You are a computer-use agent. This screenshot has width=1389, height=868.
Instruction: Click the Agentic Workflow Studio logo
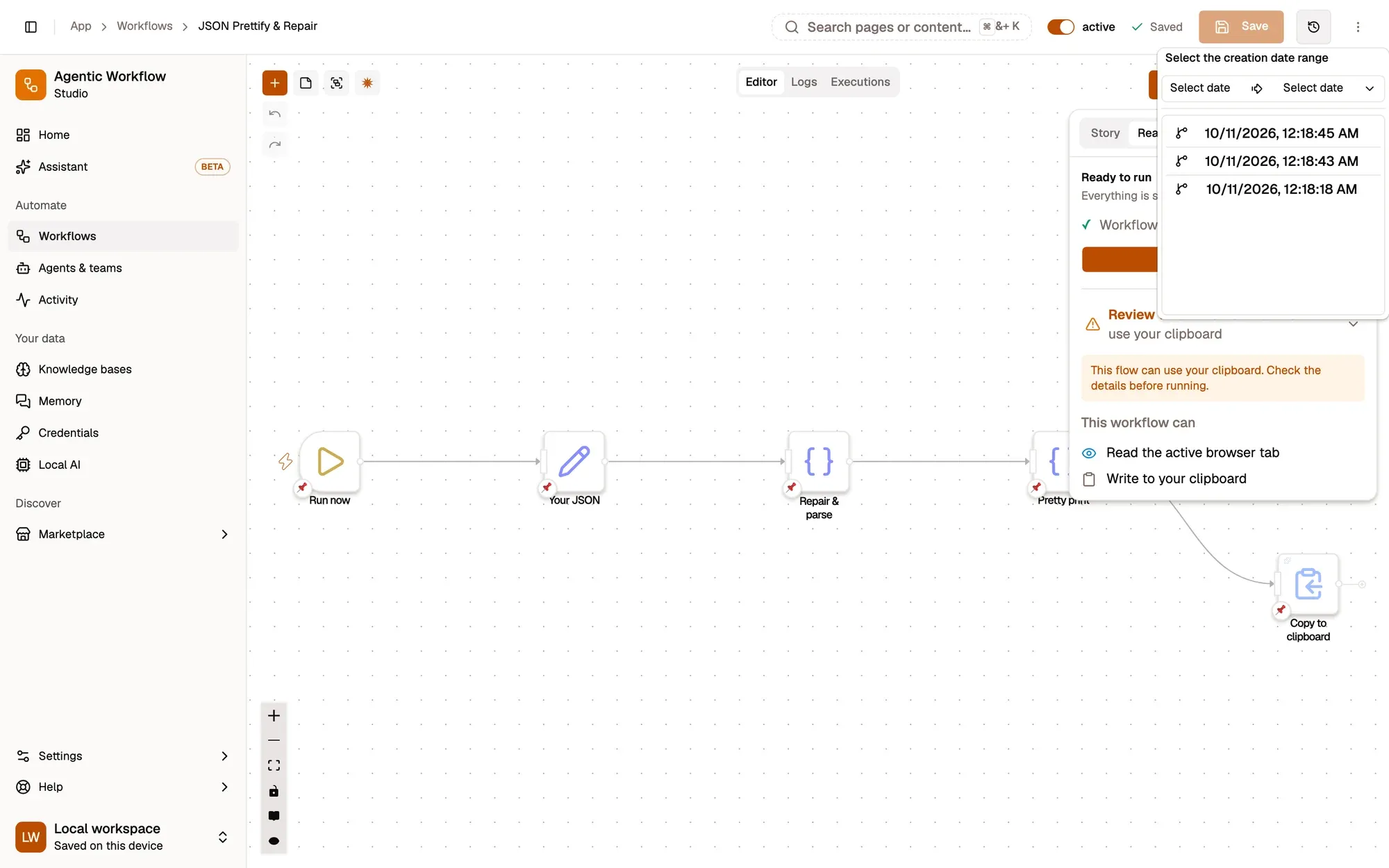coord(31,84)
